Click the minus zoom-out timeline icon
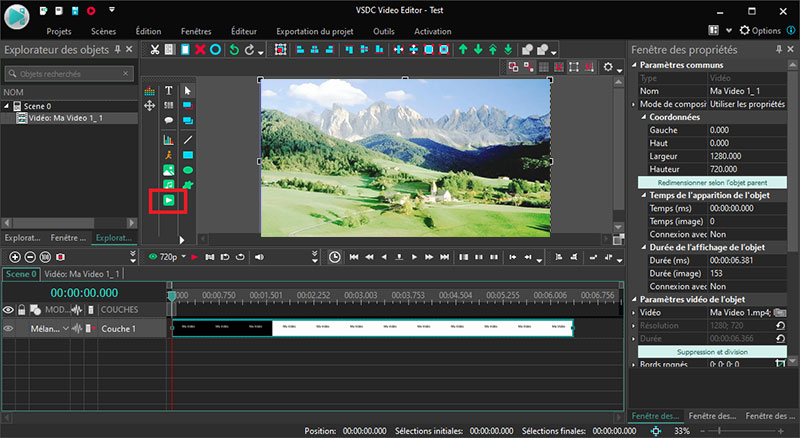Screen dimensions: 800x438 click(x=30, y=257)
